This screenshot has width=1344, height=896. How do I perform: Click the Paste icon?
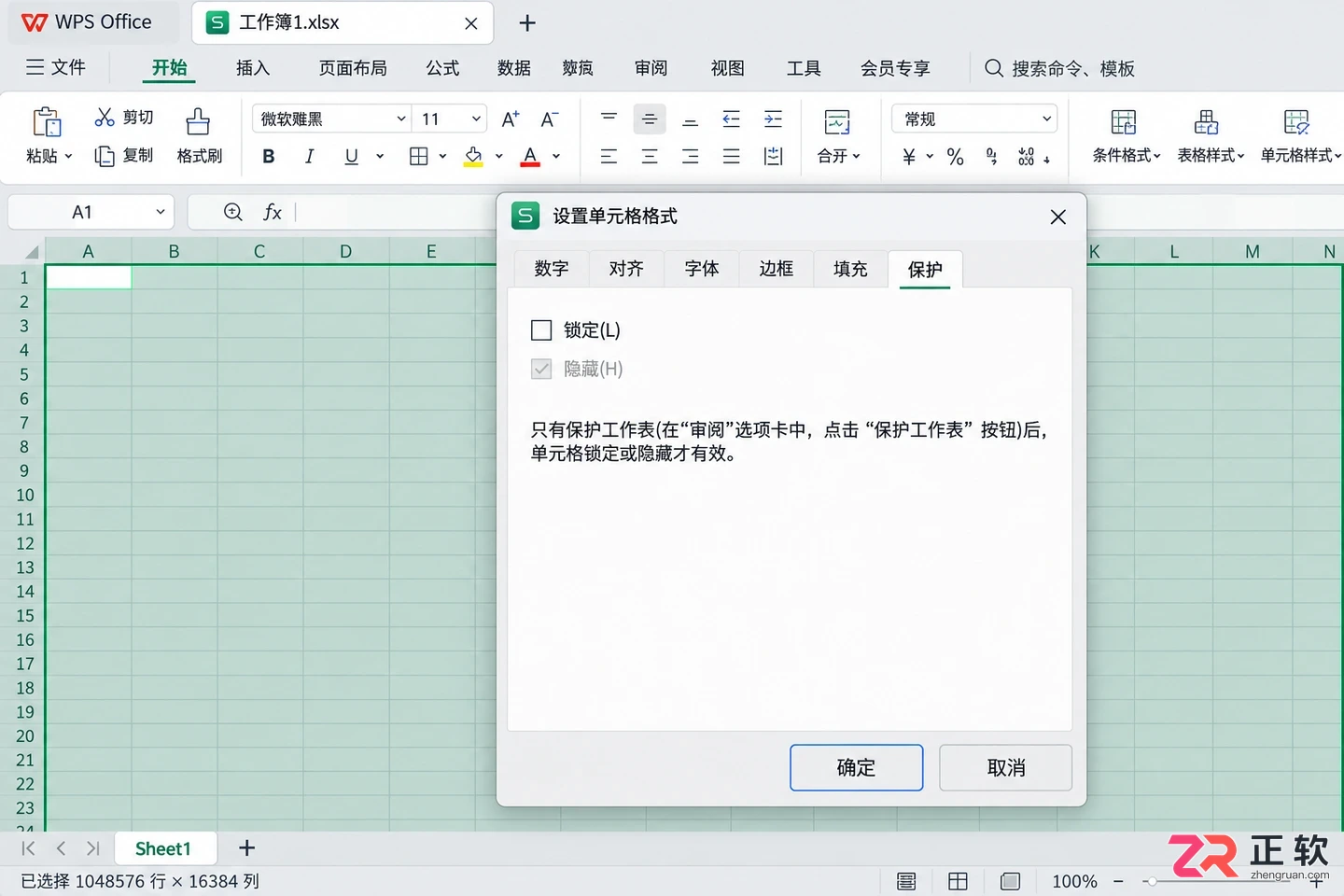coord(47,122)
